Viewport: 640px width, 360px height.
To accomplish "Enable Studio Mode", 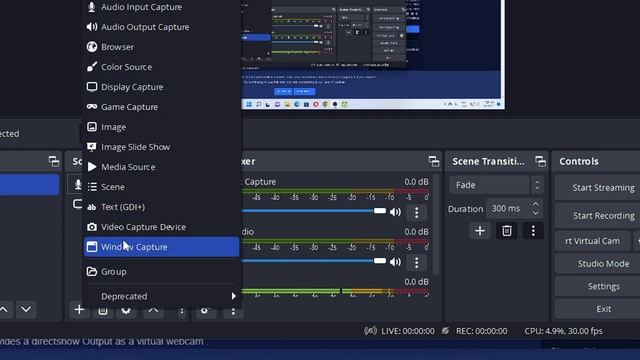I will [598, 264].
